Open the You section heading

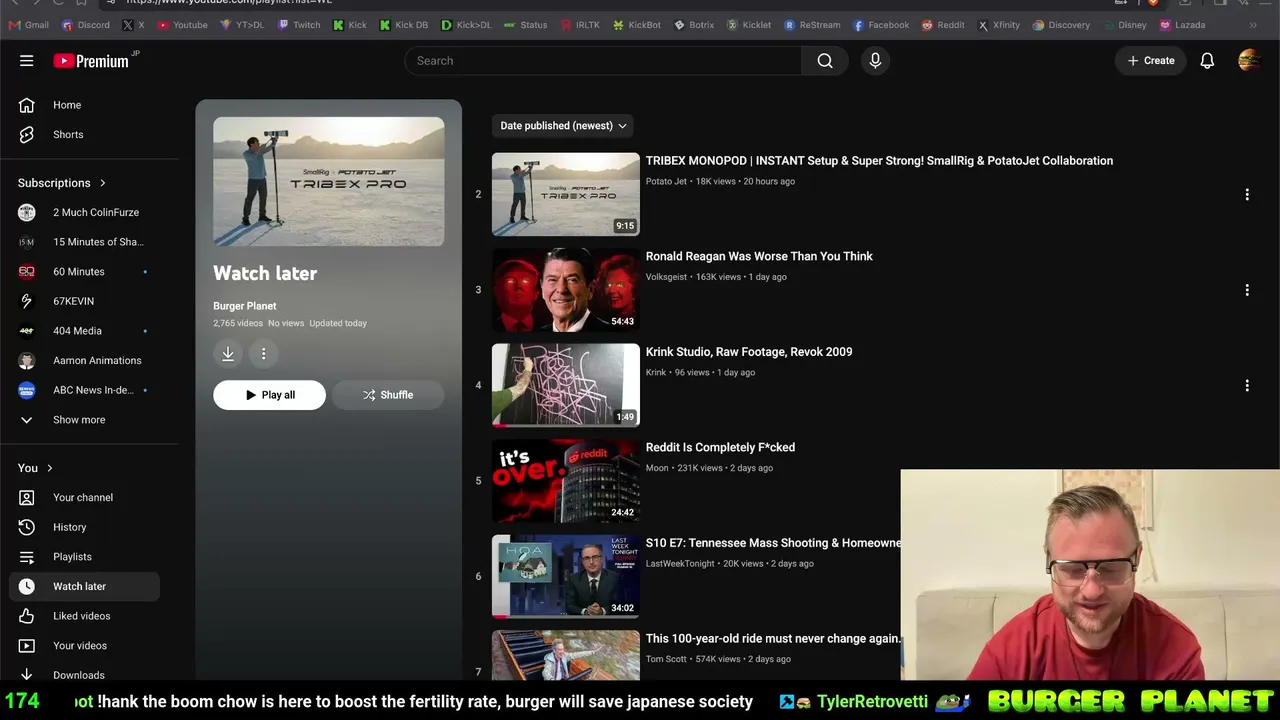(x=35, y=468)
